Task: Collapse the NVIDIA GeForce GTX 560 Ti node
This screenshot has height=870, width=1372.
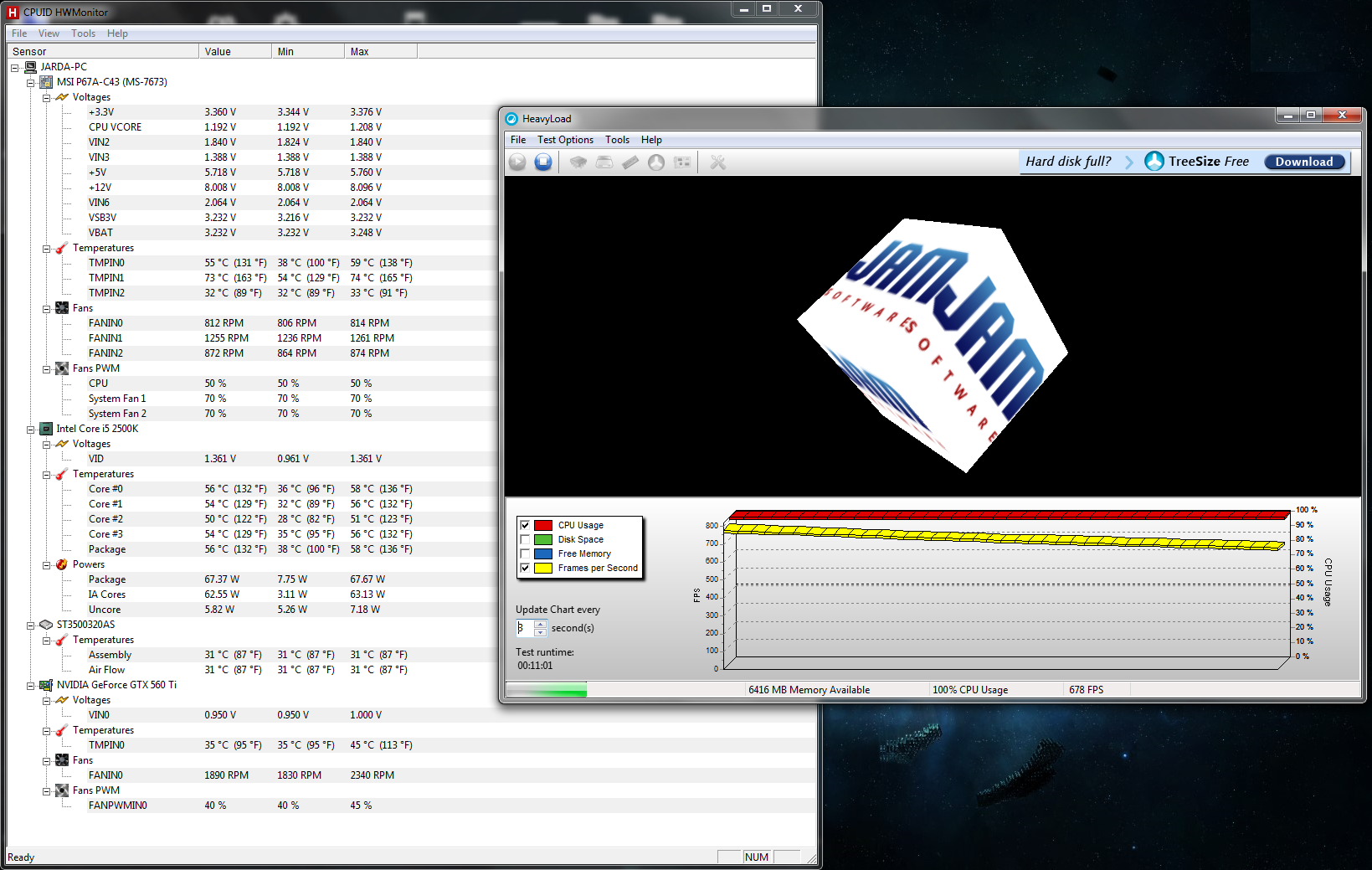Action: 31,685
